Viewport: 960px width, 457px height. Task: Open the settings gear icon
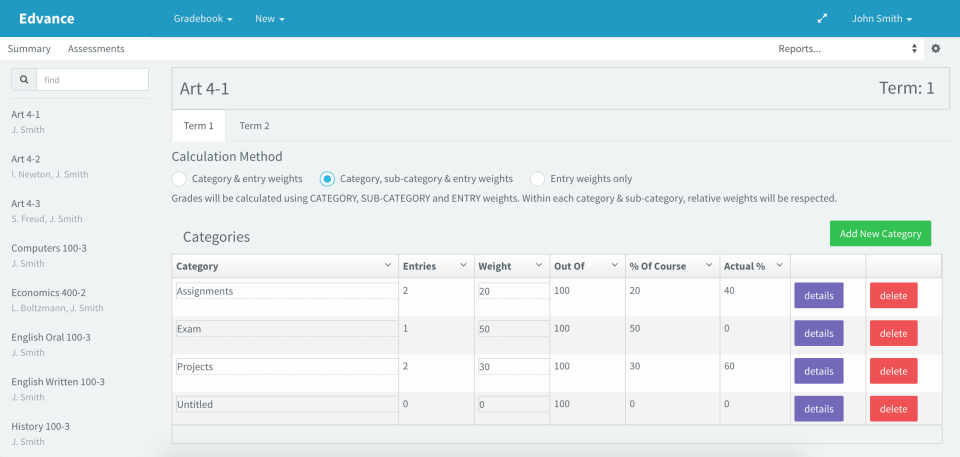936,48
